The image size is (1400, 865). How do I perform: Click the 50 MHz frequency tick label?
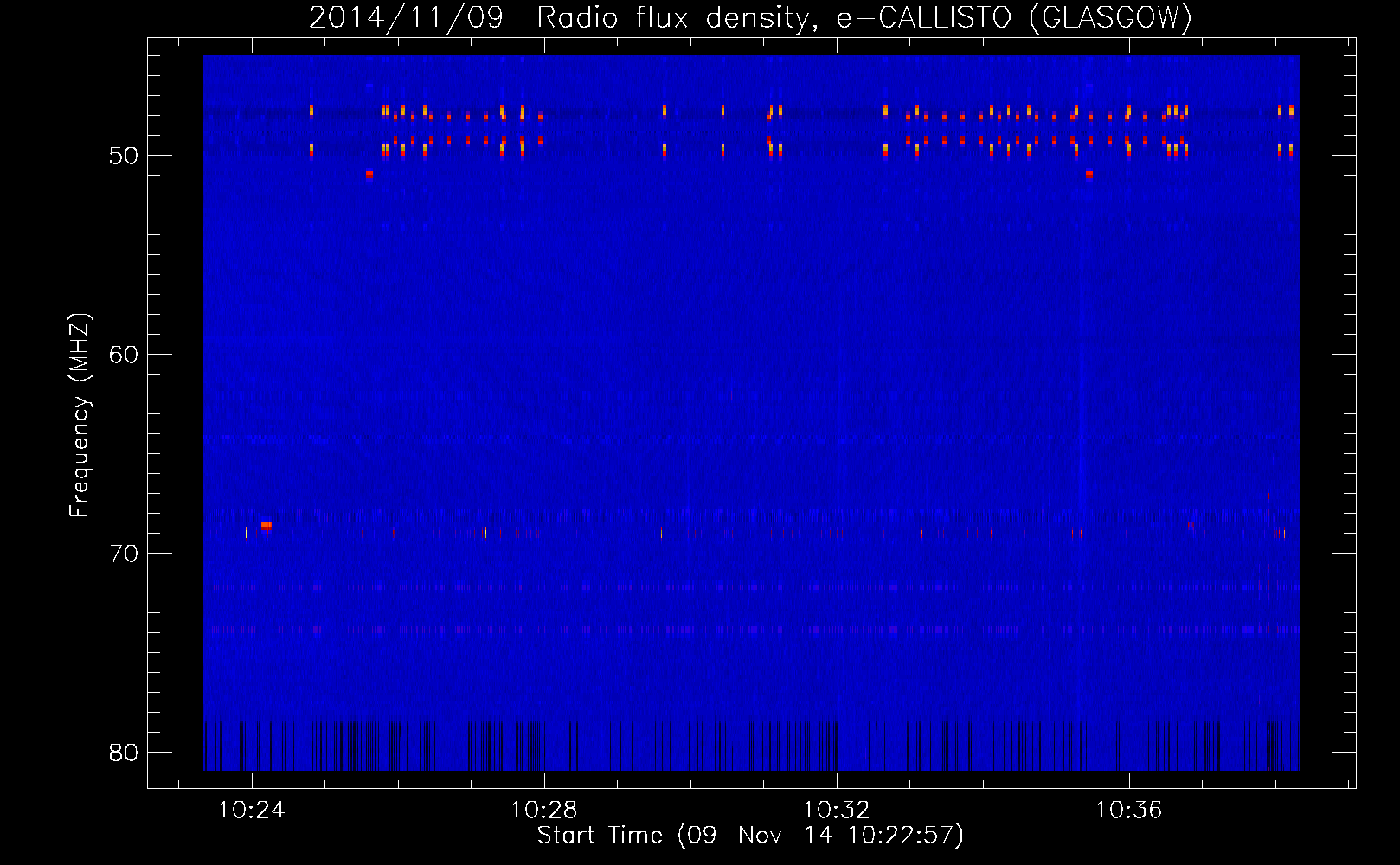[x=124, y=156]
